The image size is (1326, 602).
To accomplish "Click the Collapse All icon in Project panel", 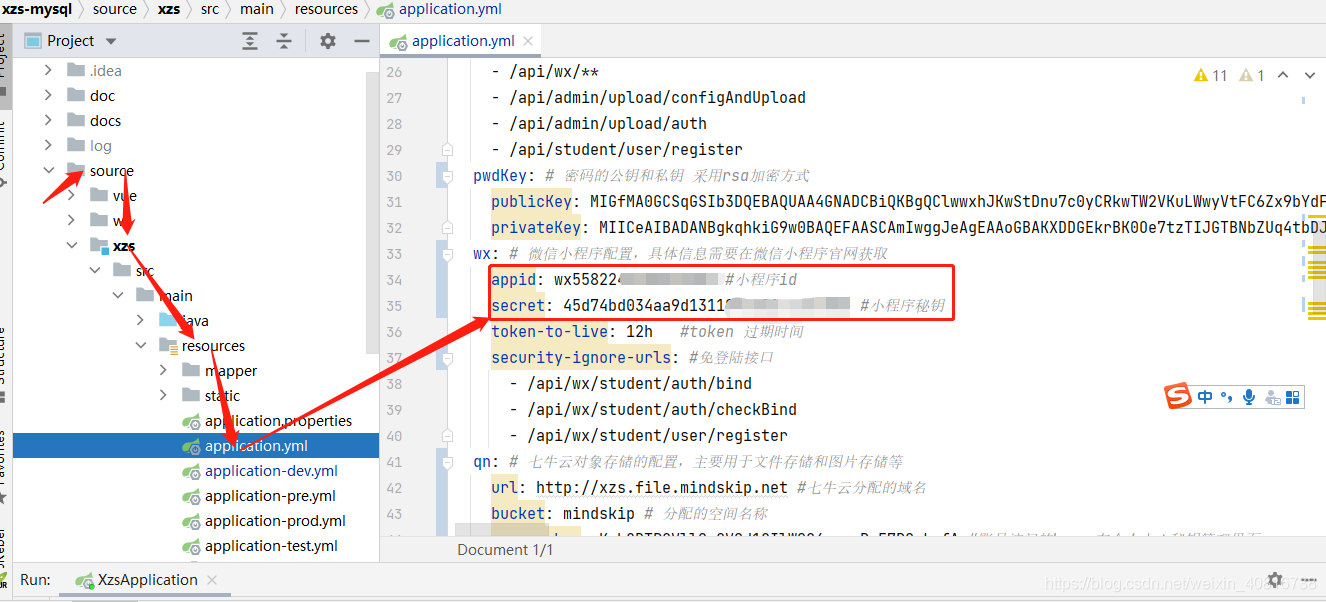I will 284,41.
